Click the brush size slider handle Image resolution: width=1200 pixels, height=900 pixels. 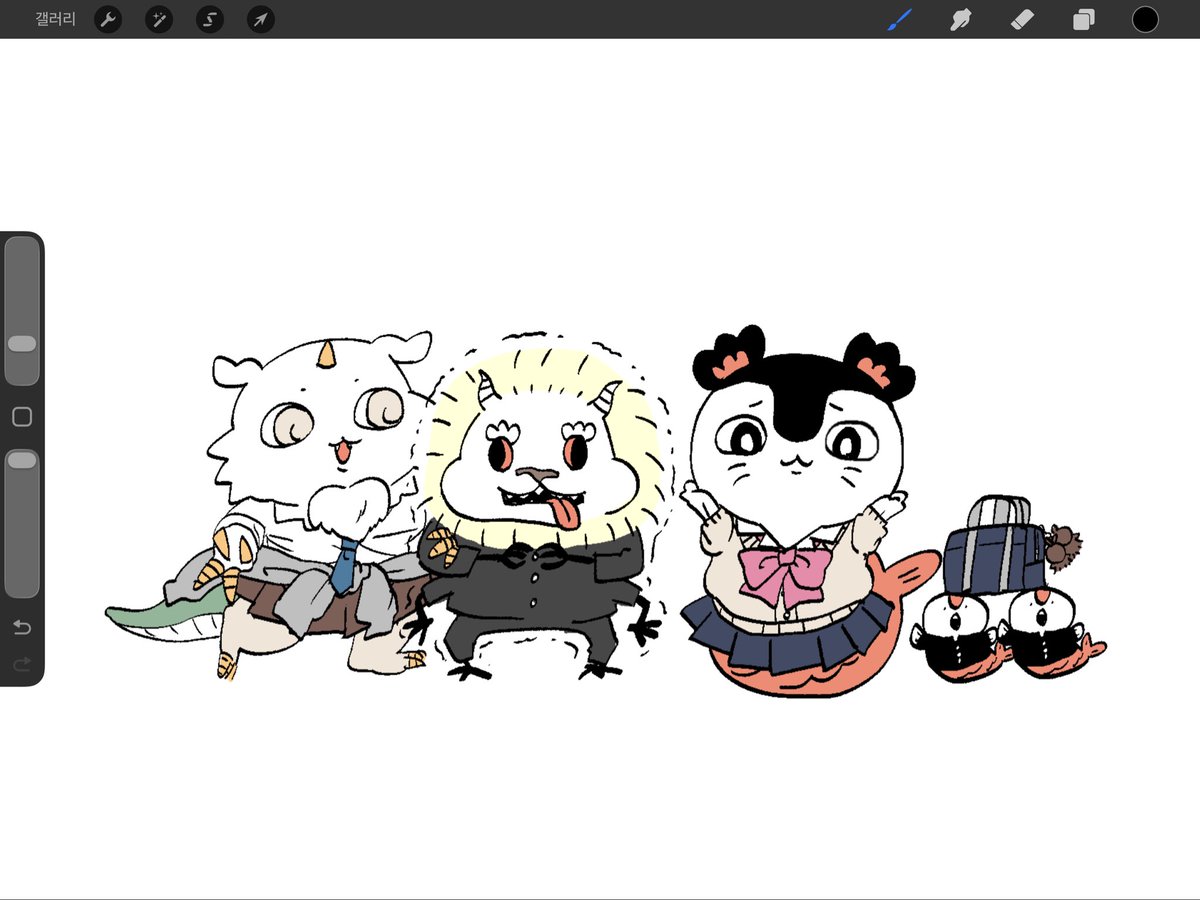22,344
